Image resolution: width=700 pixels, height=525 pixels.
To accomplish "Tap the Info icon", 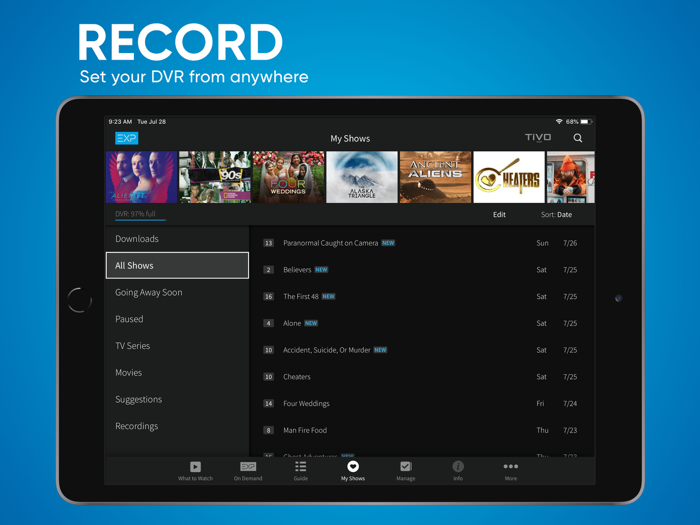I will click(x=458, y=467).
